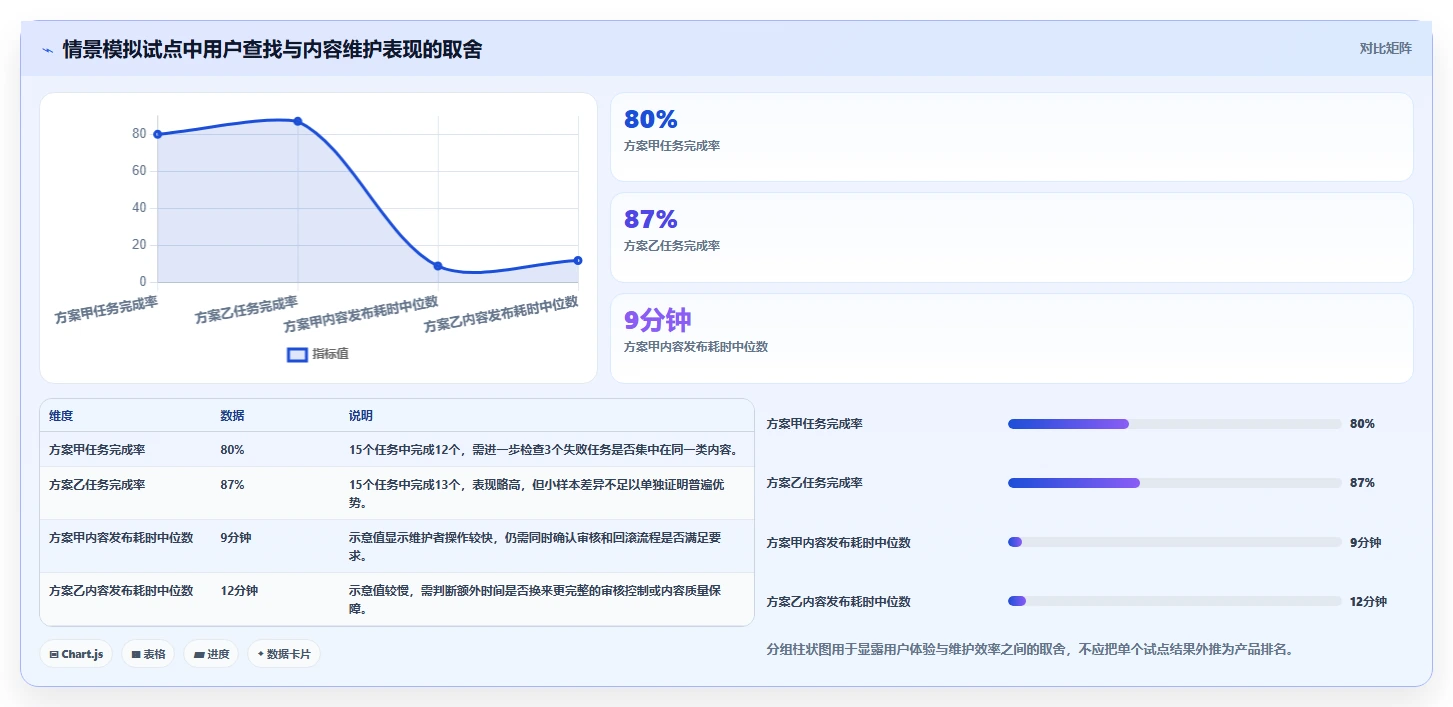The height and width of the screenshot is (707, 1453).
Task: Click the 方案乙任务完成率 progress bar
Action: (1175, 483)
